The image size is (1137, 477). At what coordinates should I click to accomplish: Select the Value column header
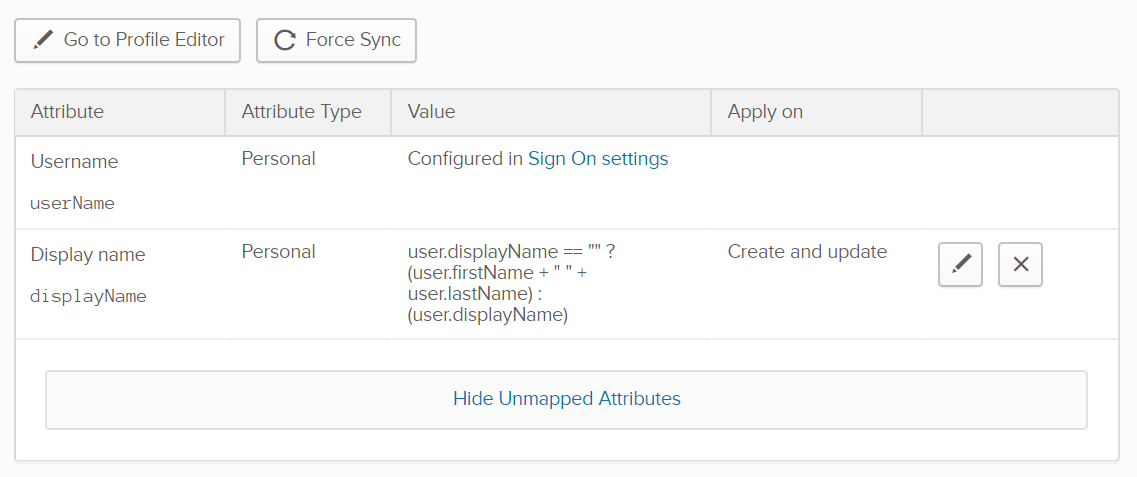(x=431, y=112)
